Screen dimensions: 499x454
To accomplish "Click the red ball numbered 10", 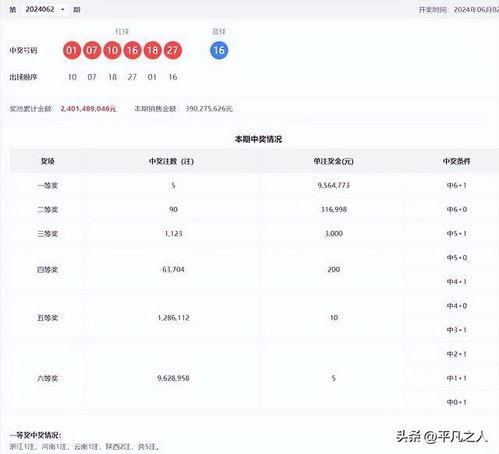I will tap(112, 50).
